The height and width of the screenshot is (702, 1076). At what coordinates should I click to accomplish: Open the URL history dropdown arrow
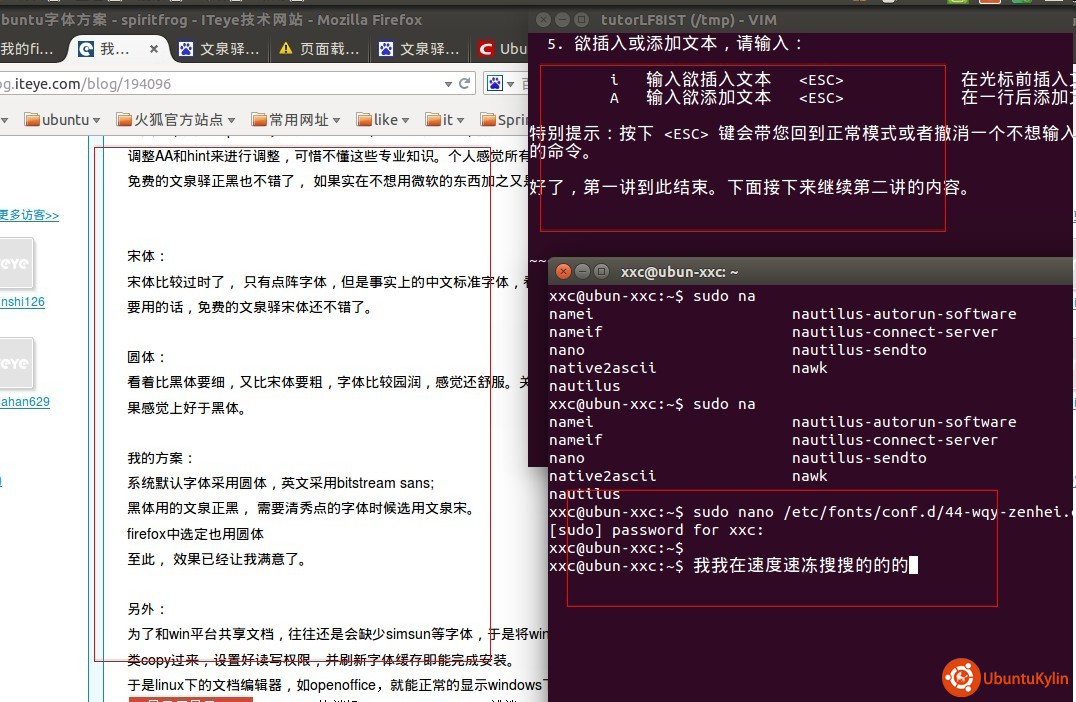pos(449,84)
